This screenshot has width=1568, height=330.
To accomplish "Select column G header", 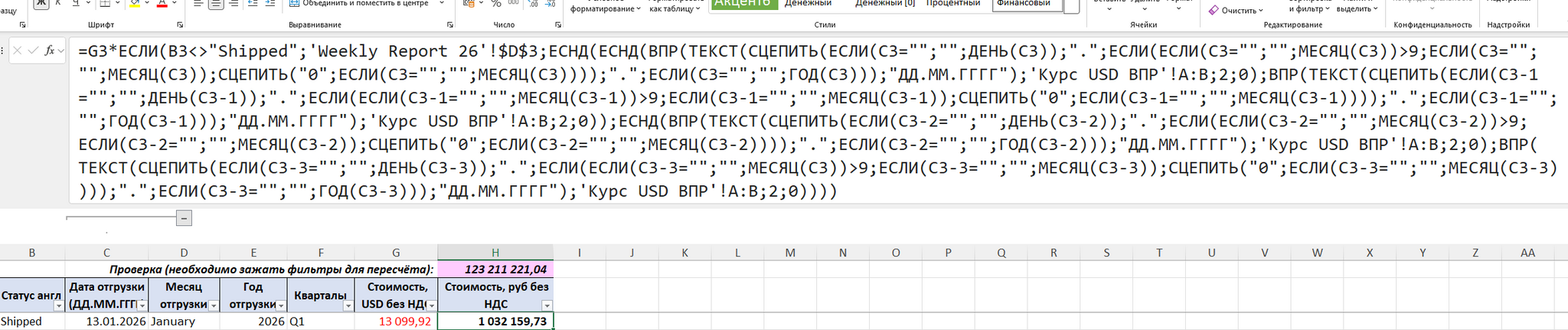I will pyautogui.click(x=396, y=253).
